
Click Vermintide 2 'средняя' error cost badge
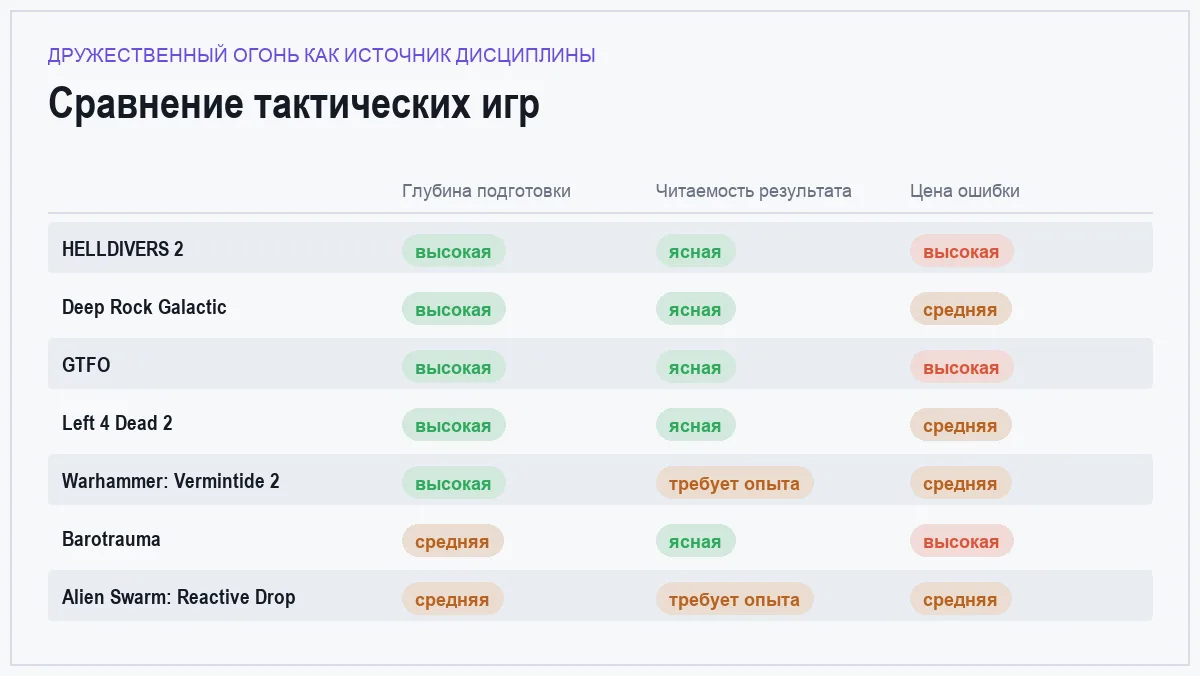(x=961, y=483)
